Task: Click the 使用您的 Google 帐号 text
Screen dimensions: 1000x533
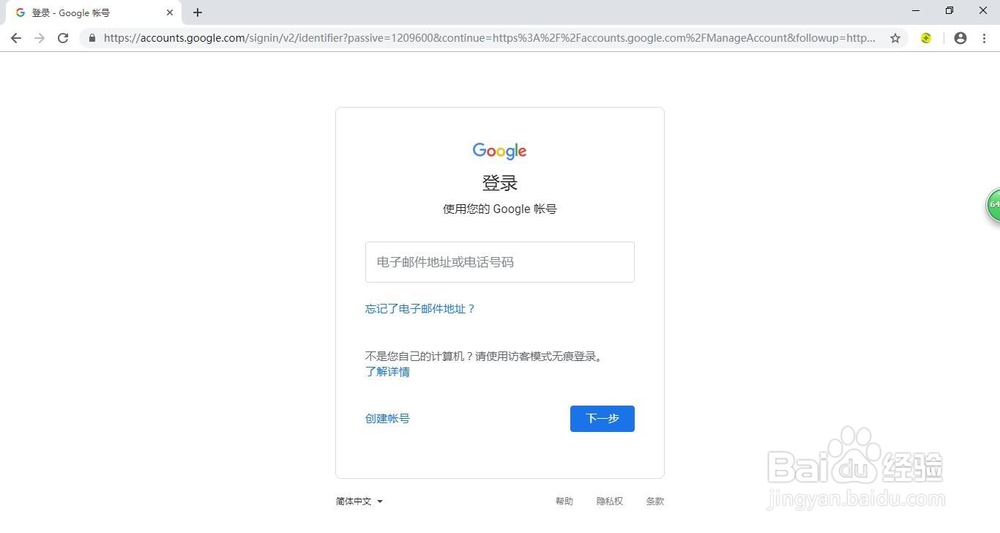Action: click(499, 209)
